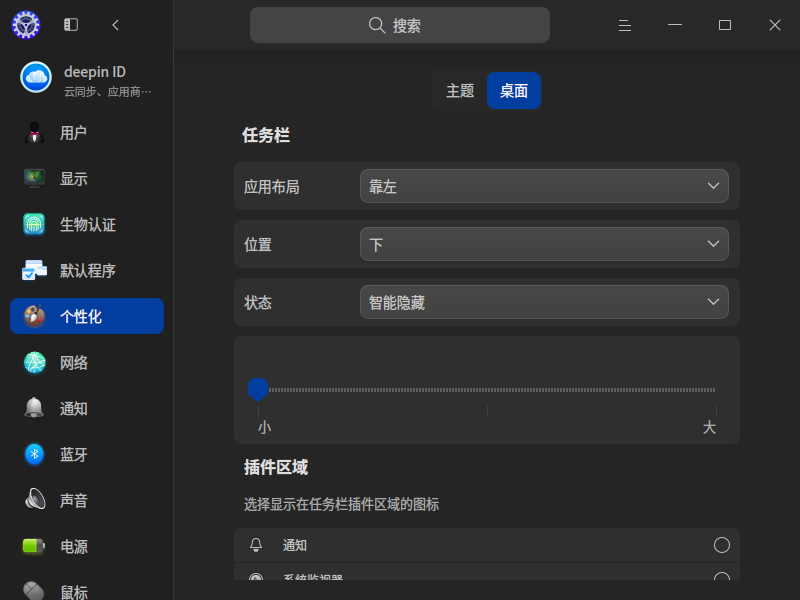Click the Default Programs (默认程序) icon
800x600 pixels.
[34, 270]
